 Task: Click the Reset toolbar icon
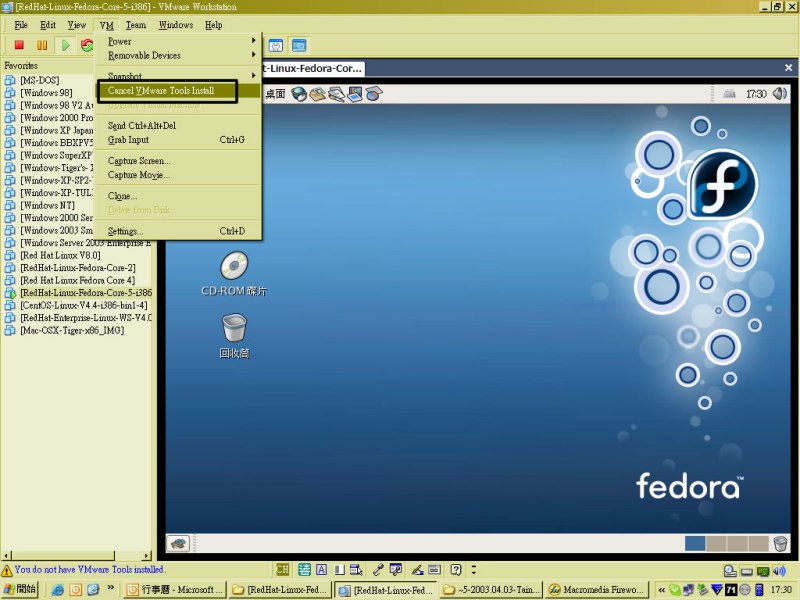(x=87, y=45)
